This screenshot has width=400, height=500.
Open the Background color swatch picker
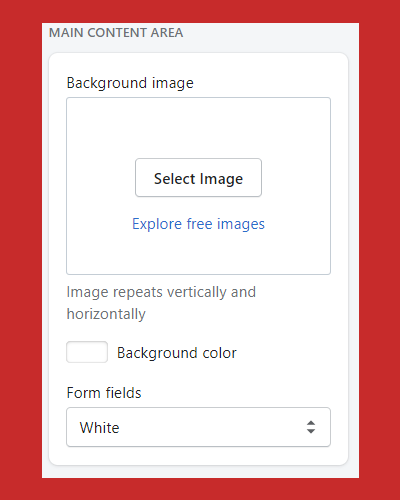pos(87,352)
